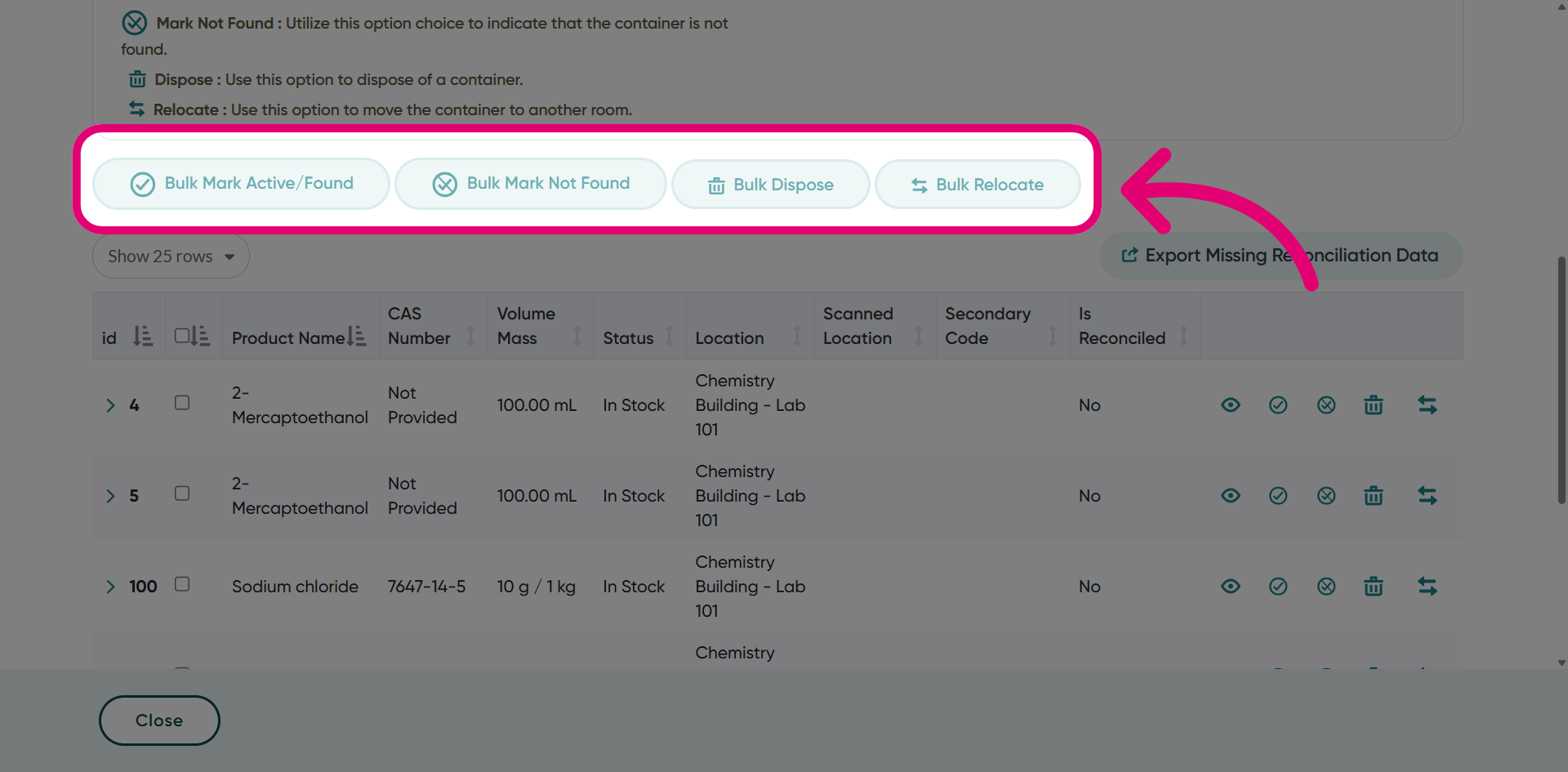View details eye icon for row id 4
The height and width of the screenshot is (772, 1568).
[x=1231, y=405]
